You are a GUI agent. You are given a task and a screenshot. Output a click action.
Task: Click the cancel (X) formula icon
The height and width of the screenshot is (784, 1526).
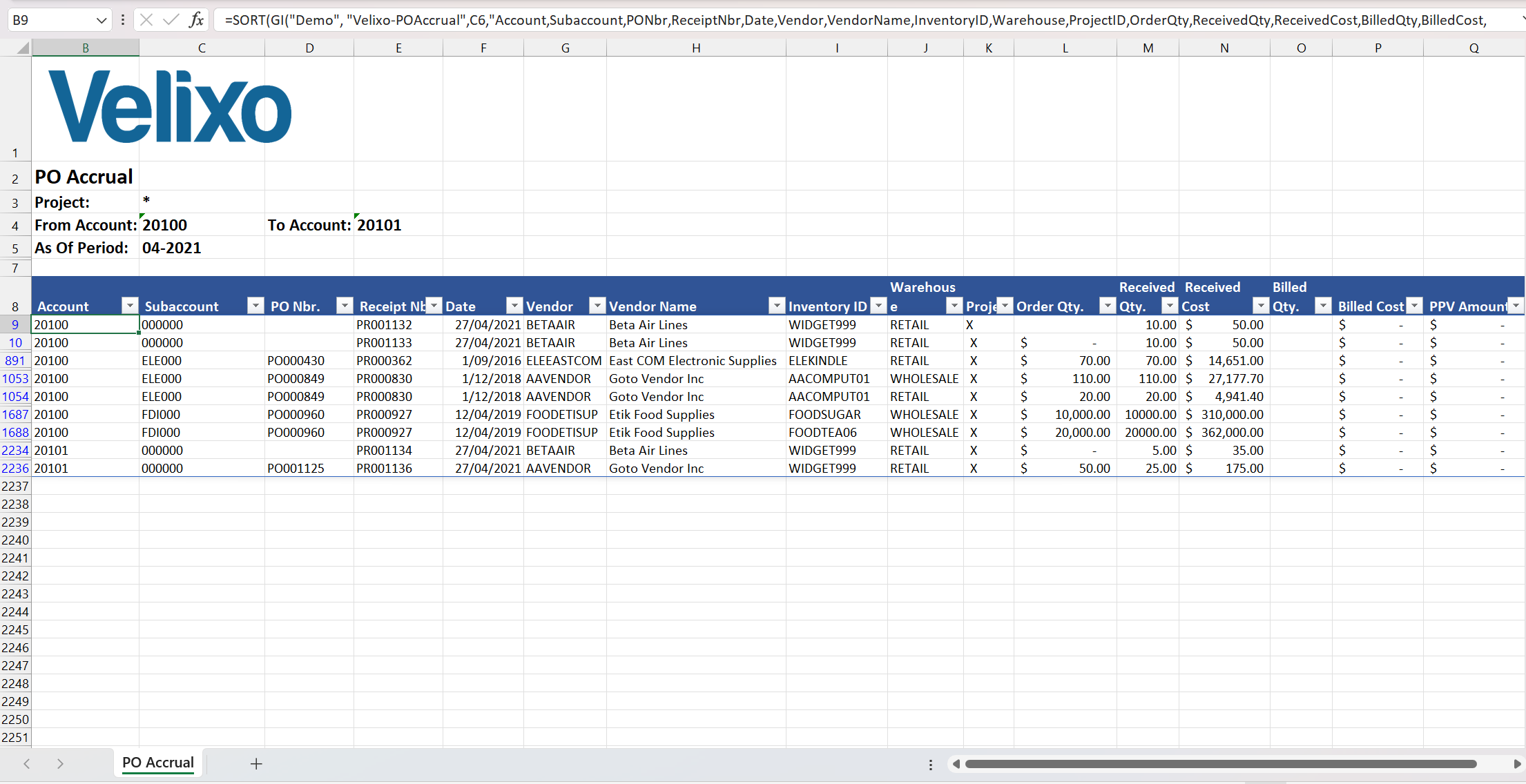click(x=146, y=20)
